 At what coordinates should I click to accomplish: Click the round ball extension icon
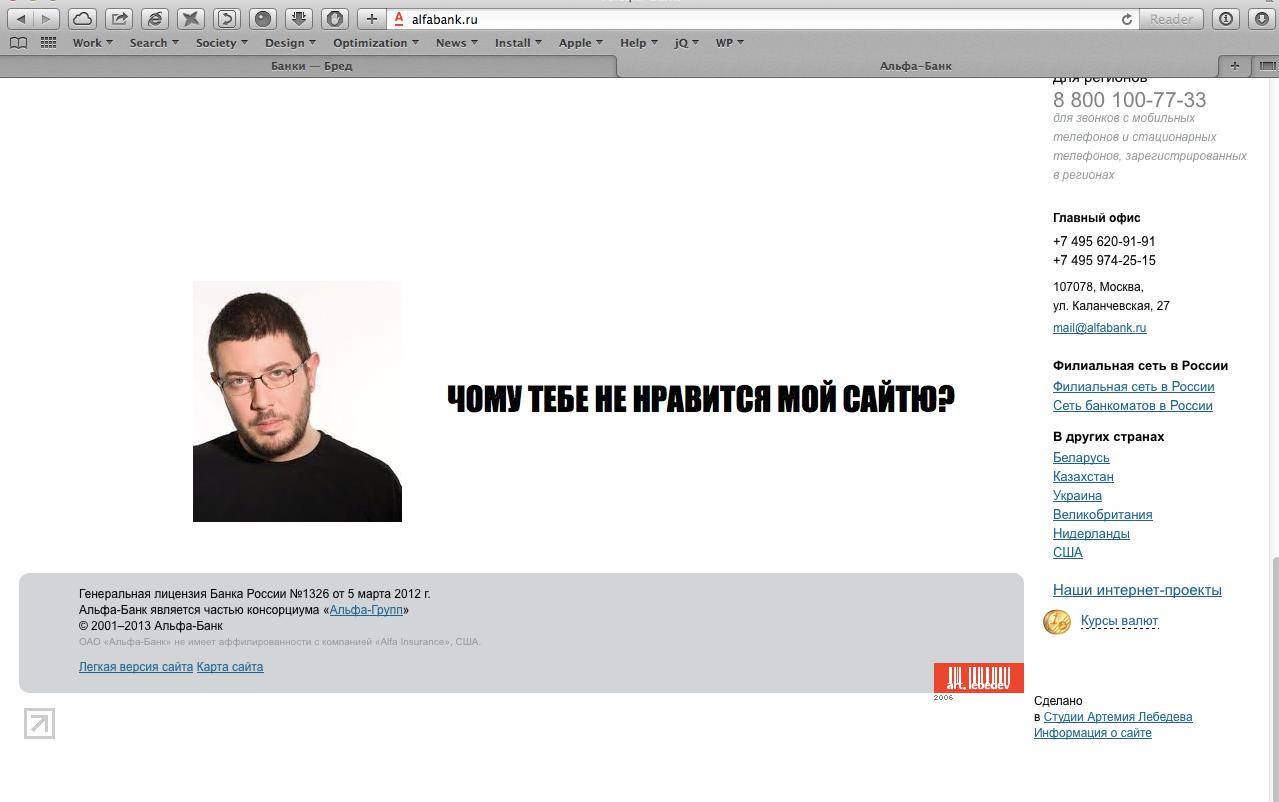pyautogui.click(x=262, y=19)
